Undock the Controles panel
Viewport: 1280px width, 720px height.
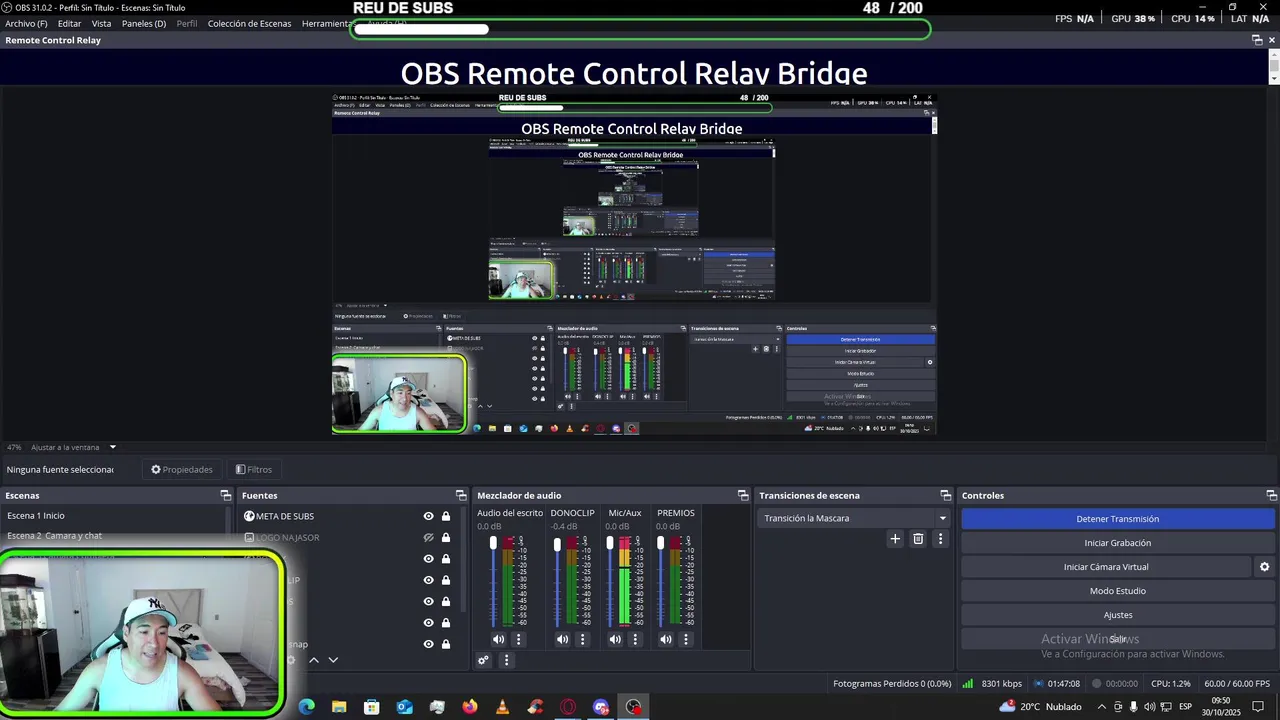point(1271,495)
